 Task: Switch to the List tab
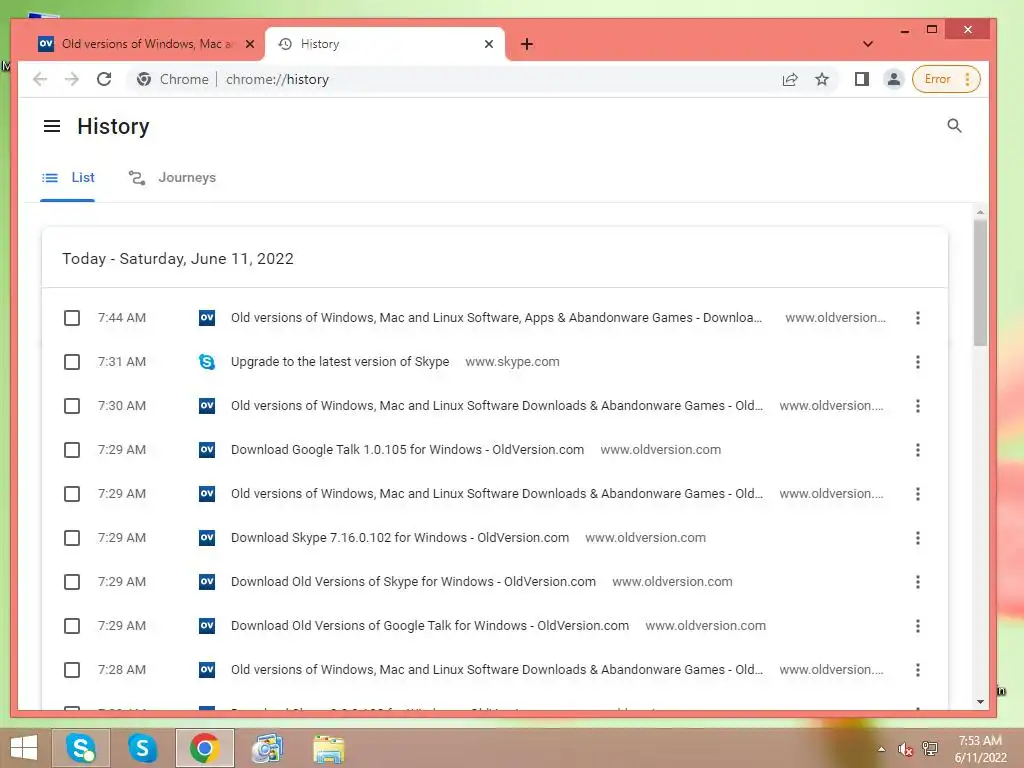68,178
